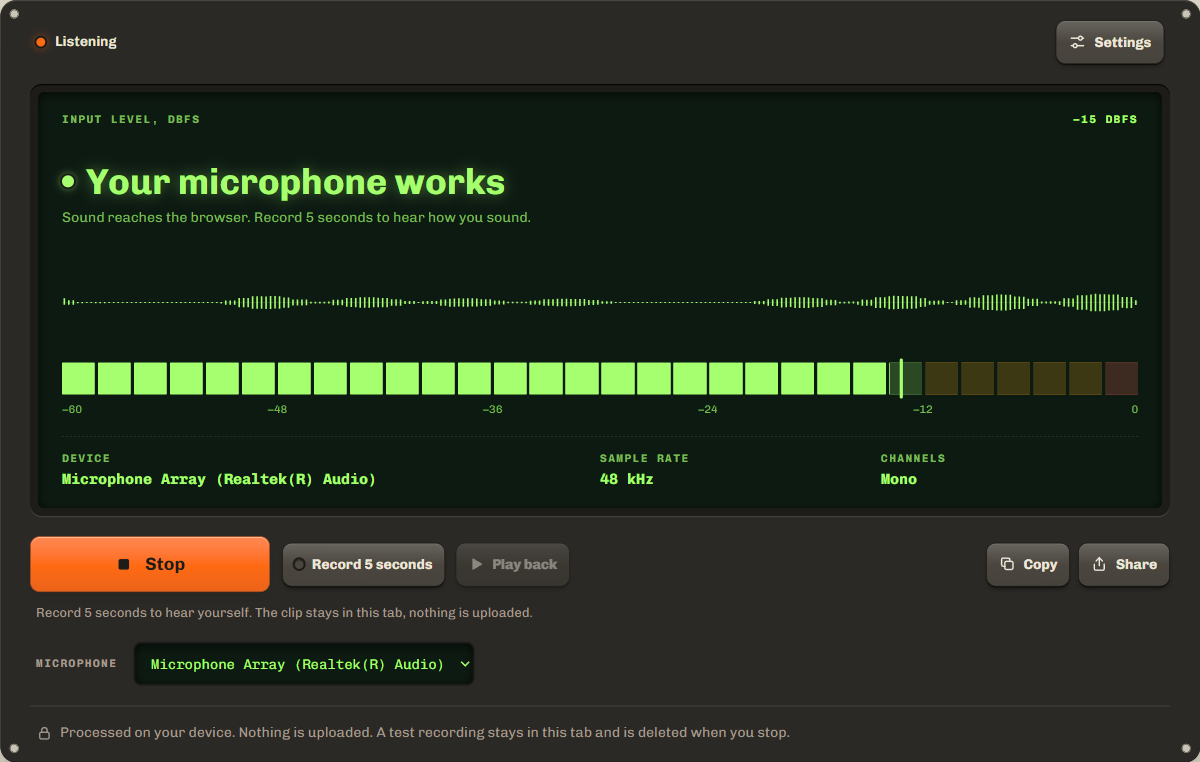The height and width of the screenshot is (762, 1200).
Task: Click the 'INPUT LEVEL, DBFS' label
Action: click(x=131, y=119)
